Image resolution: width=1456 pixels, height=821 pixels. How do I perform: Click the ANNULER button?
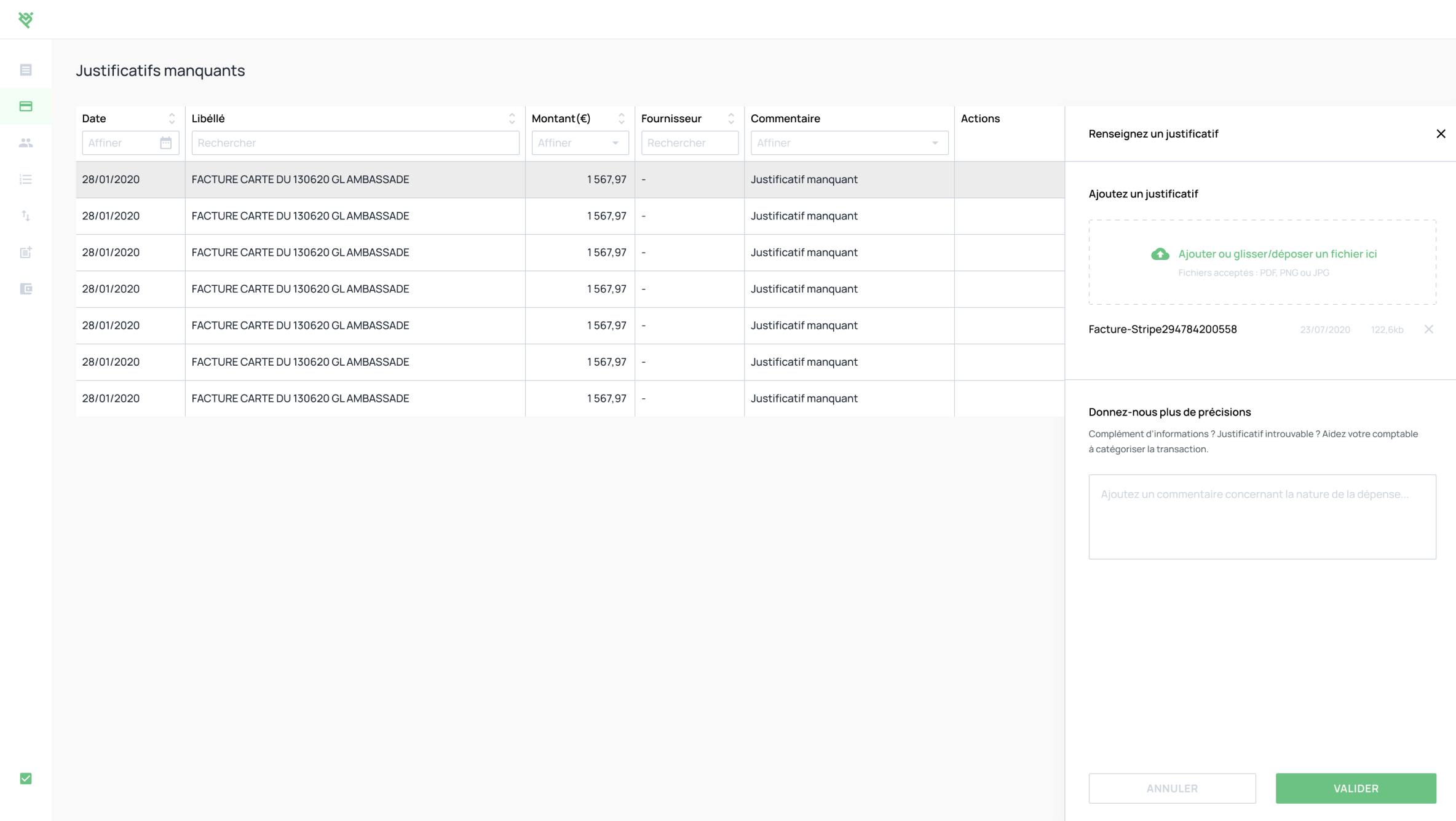(1172, 788)
